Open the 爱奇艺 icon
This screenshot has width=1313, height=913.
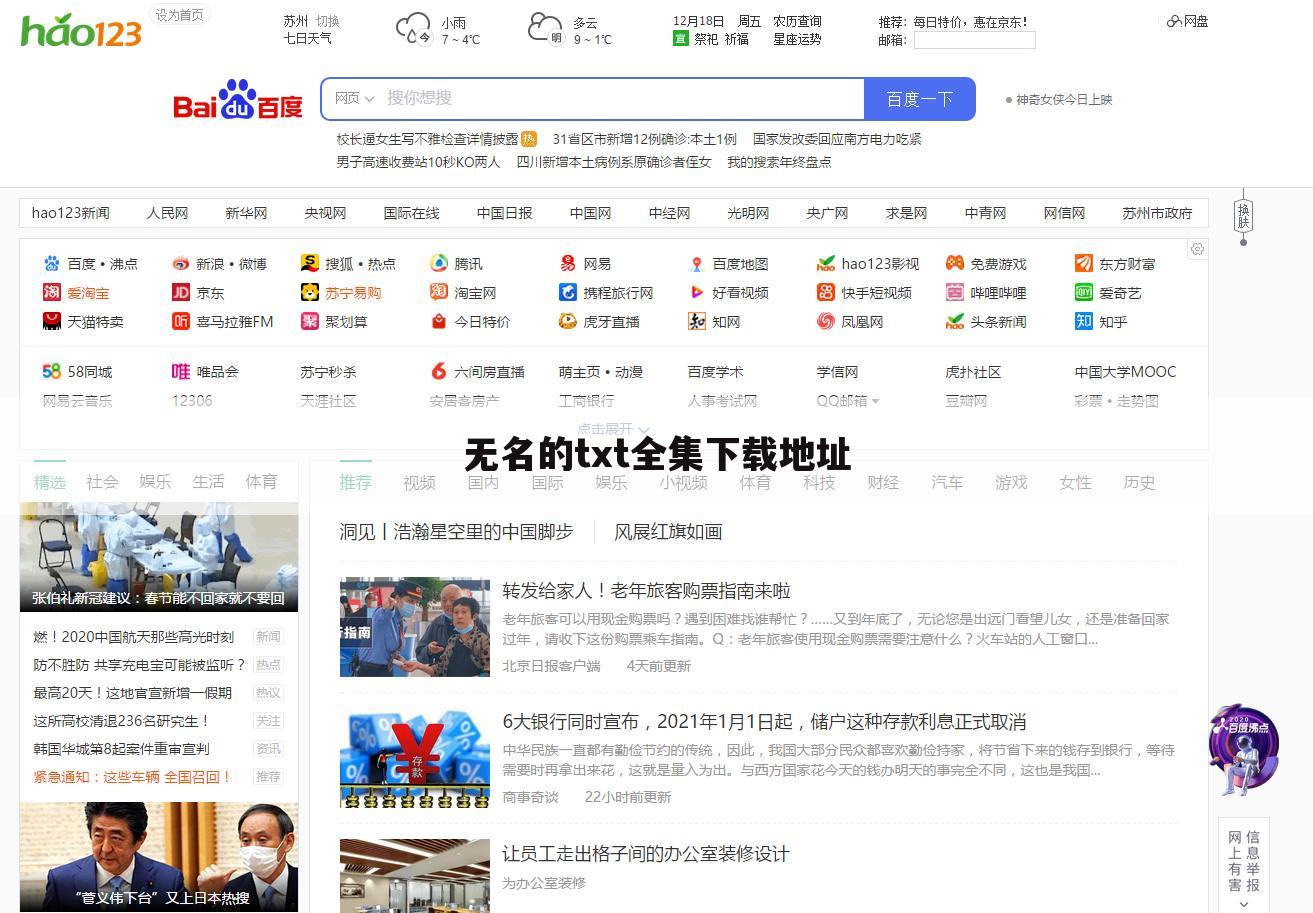tap(1084, 293)
